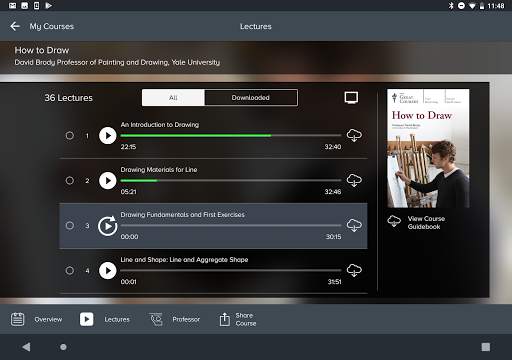Viewport: 512px width, 360px height.
Task: Tap the Wi-Fi status icon
Action: pos(472,6)
